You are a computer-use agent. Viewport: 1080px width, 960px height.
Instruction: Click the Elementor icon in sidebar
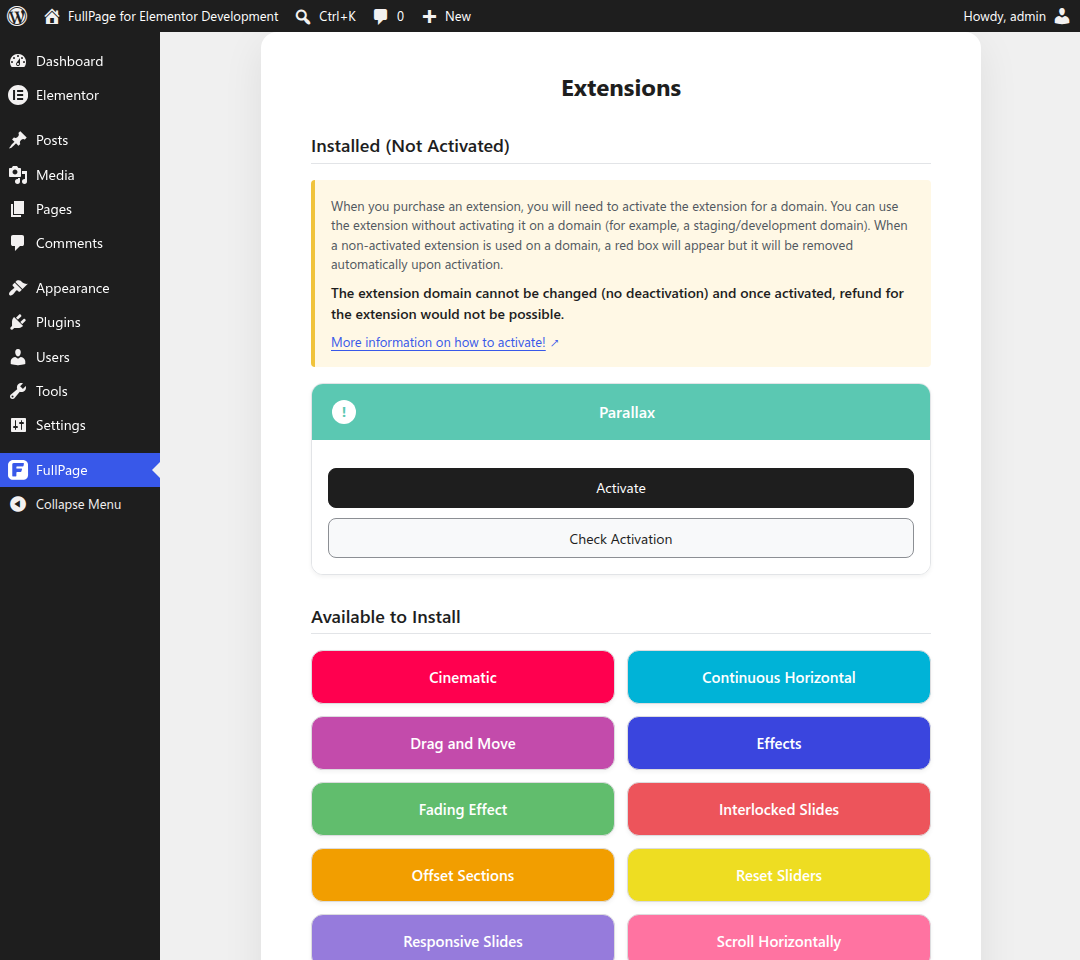[18, 95]
